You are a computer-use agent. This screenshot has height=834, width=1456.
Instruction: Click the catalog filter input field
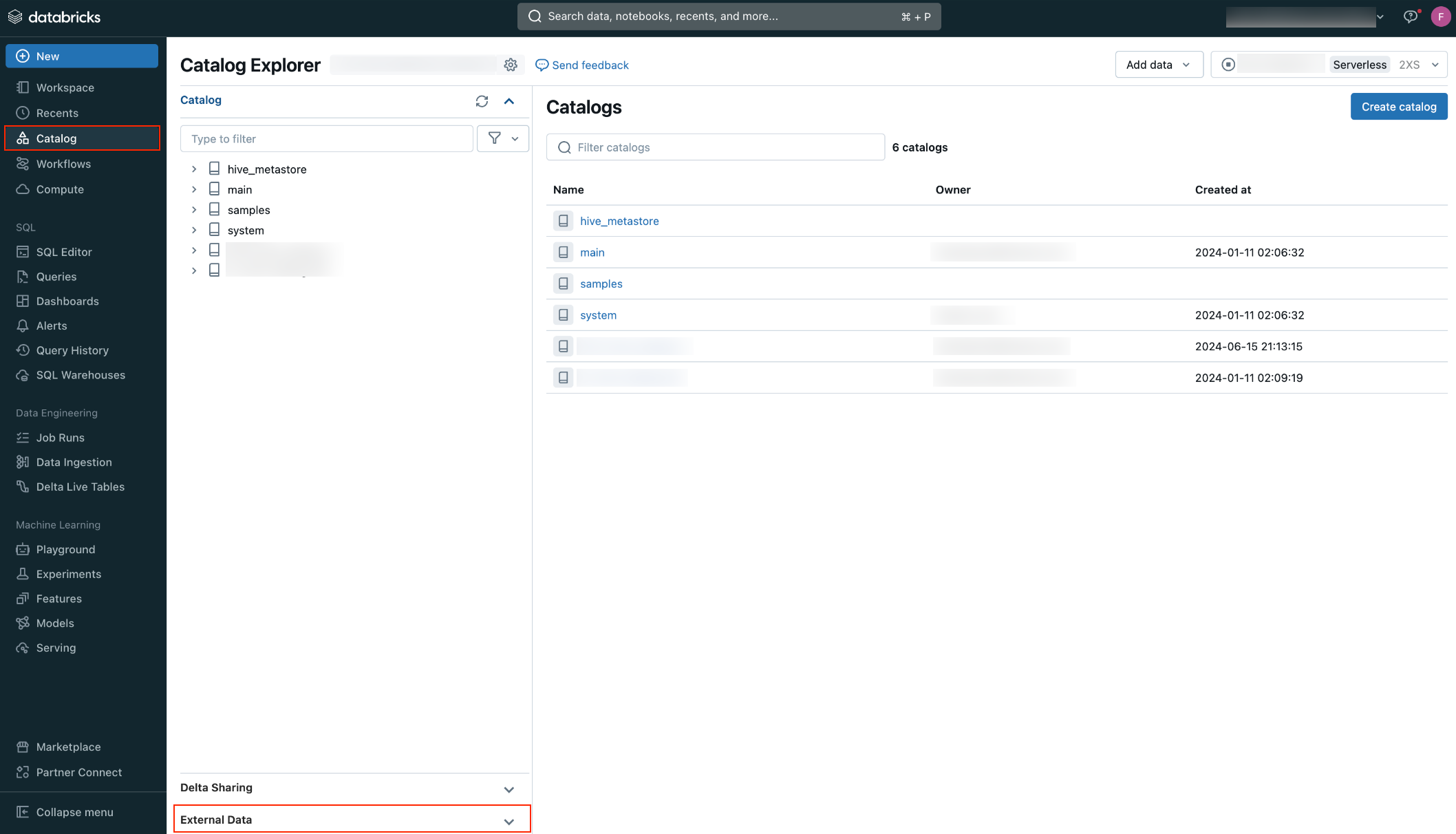(x=715, y=147)
